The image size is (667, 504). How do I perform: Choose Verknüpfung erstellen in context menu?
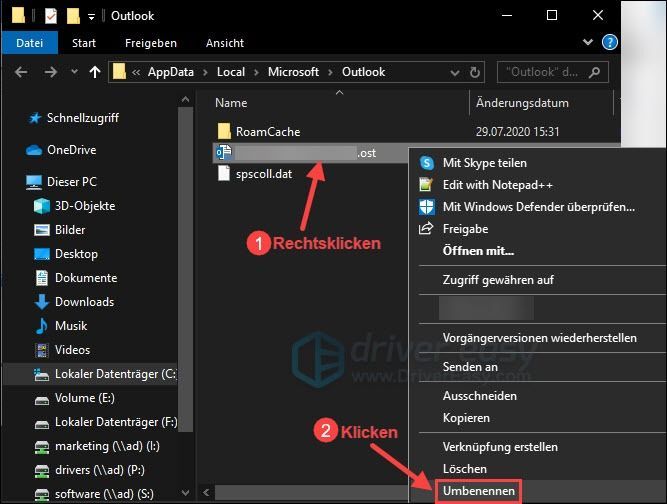click(x=500, y=447)
